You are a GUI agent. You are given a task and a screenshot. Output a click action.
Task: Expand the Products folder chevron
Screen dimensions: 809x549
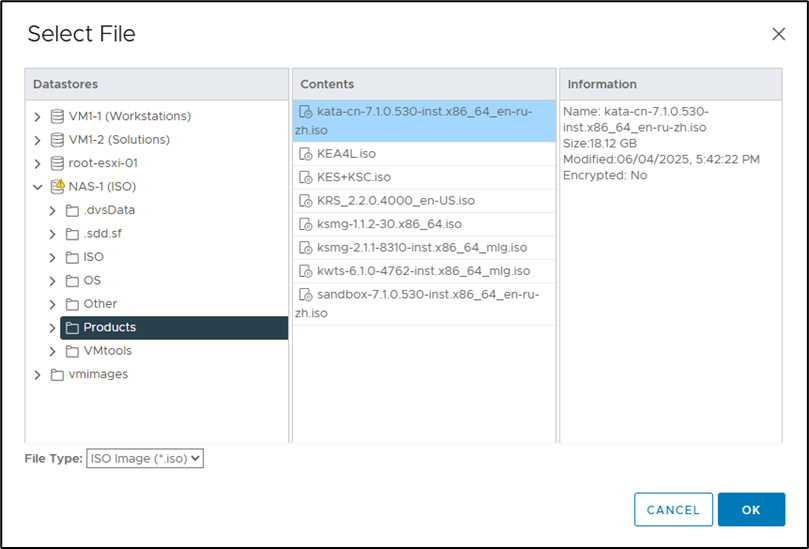[52, 328]
